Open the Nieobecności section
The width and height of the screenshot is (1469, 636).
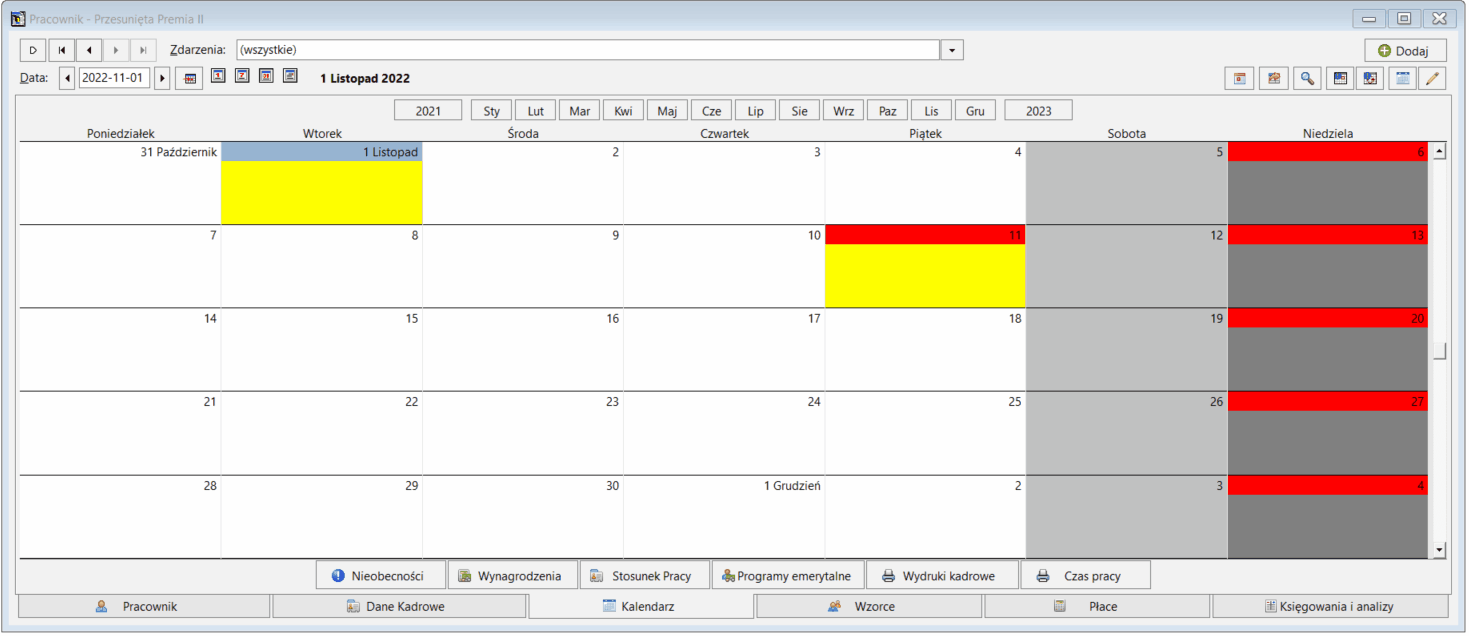381,576
